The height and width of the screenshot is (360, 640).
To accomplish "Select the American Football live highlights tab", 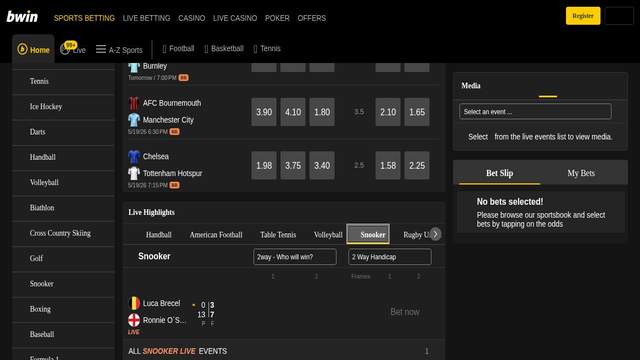I will point(216,235).
